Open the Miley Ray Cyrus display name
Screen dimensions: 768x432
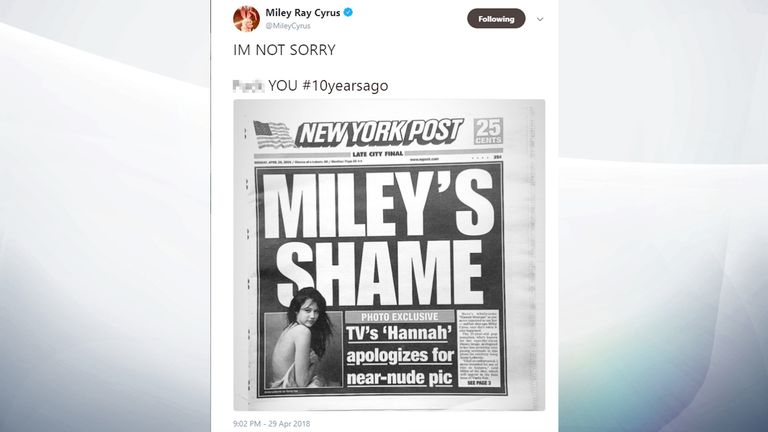(x=303, y=13)
